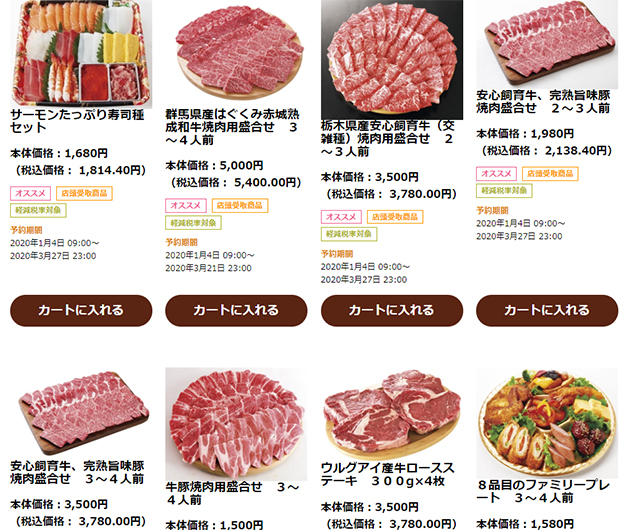
Task: Click オススメ tag under the sushi set
Action: pos(31,193)
